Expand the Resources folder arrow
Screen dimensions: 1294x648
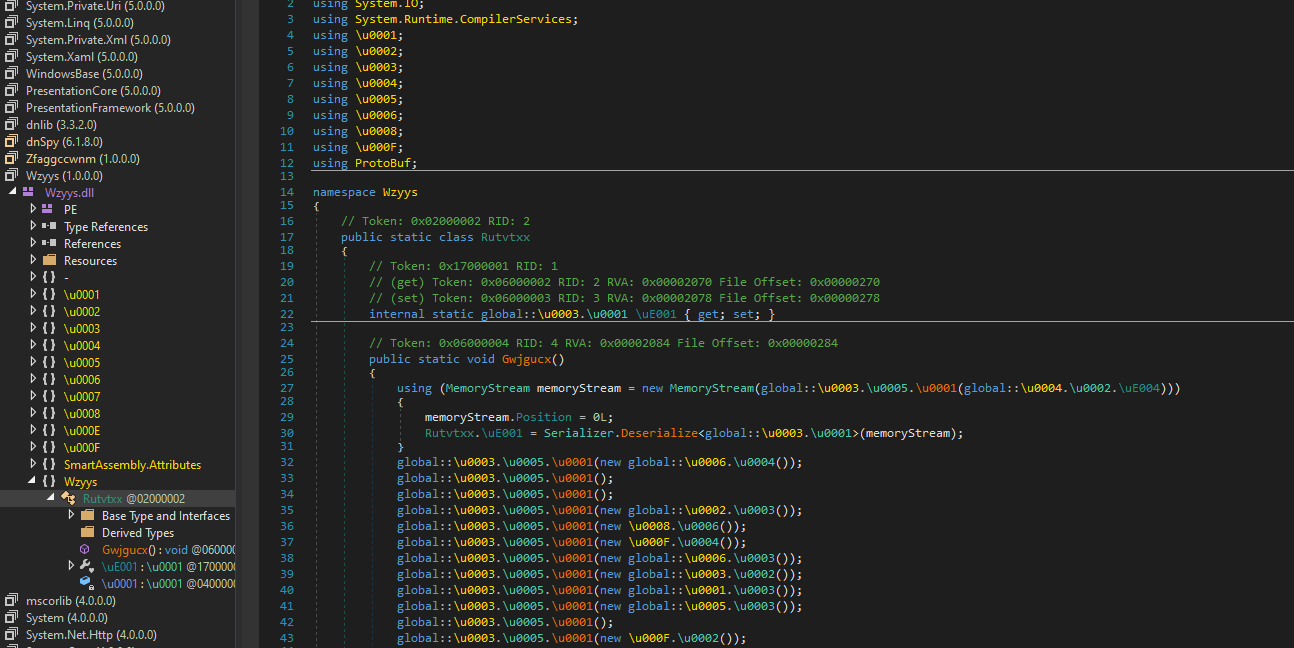point(33,261)
